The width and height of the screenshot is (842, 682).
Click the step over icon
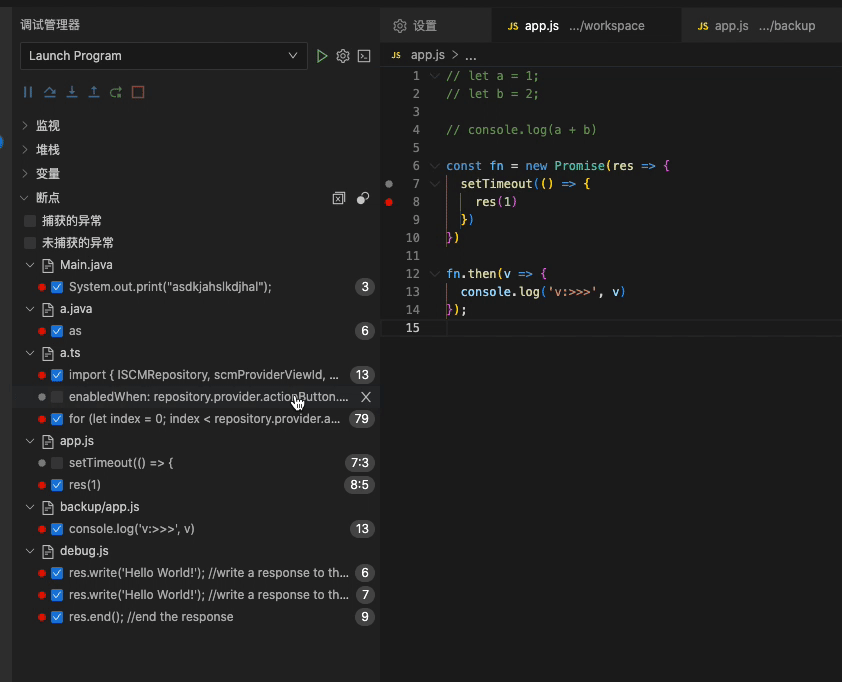pyautogui.click(x=50, y=92)
